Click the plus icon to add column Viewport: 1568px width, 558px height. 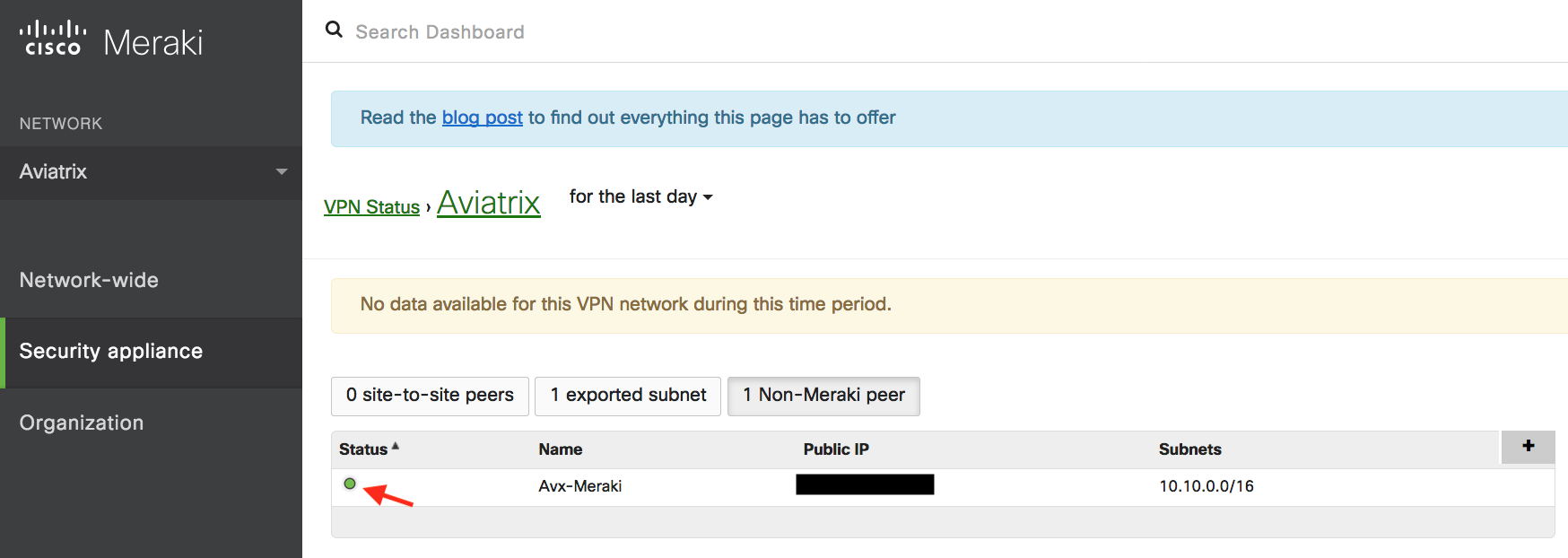tap(1528, 446)
